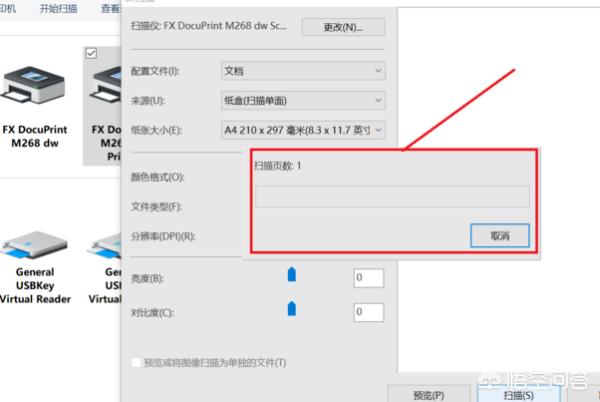The image size is (600, 402).
Task: Click the partially visible 印机 toolbar item
Action: [x=12, y=8]
